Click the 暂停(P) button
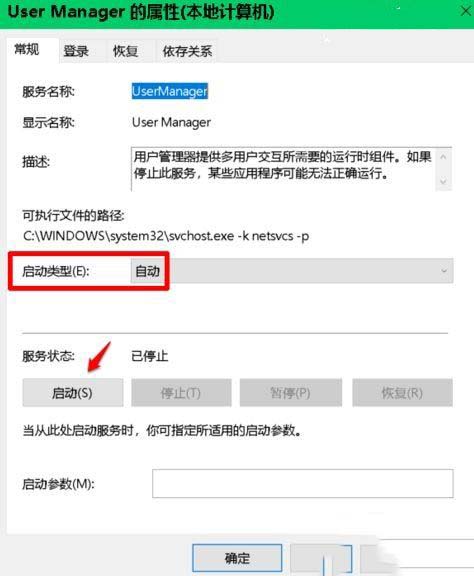474x576 pixels. (x=291, y=393)
